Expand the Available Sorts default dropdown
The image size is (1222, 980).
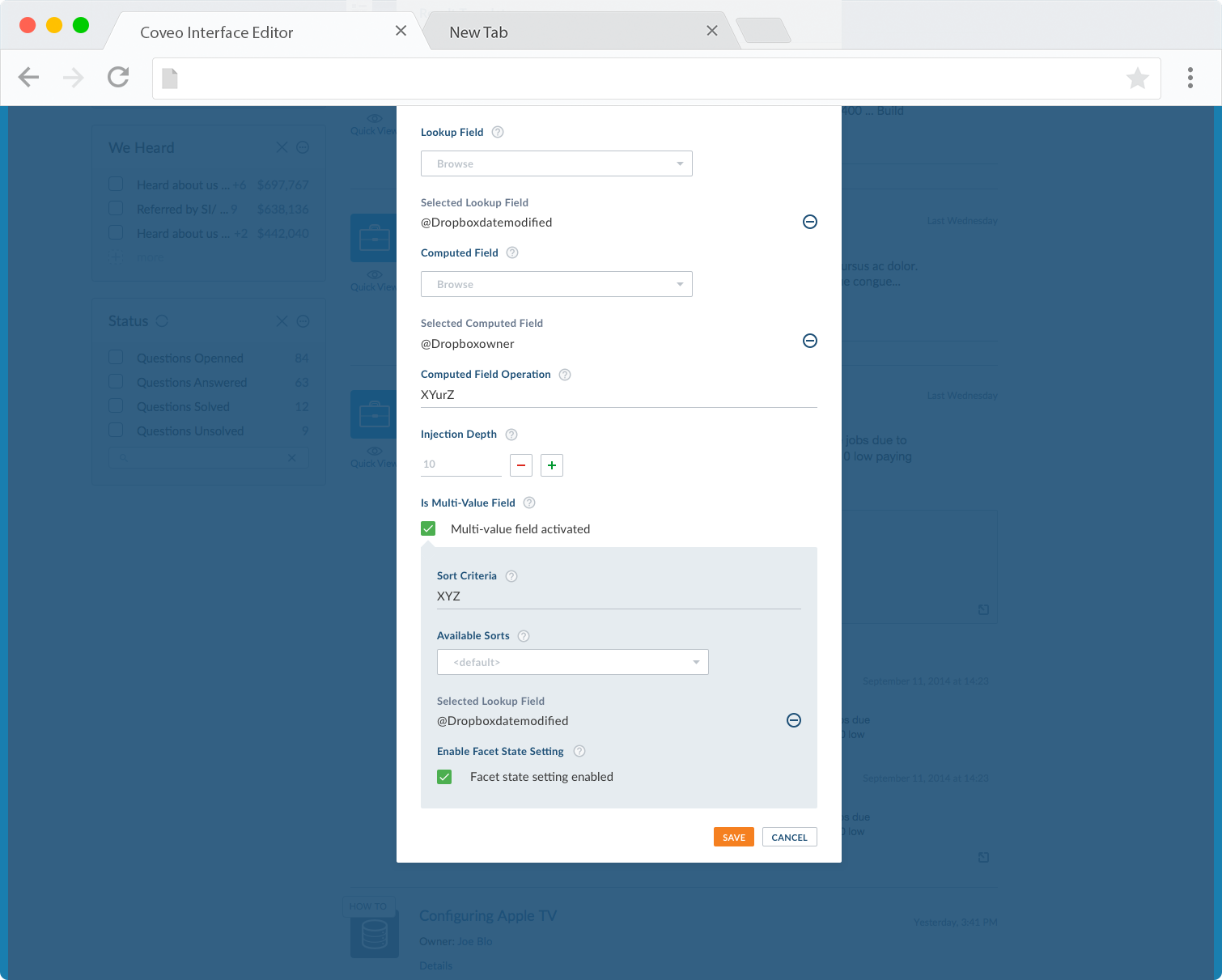click(x=572, y=661)
